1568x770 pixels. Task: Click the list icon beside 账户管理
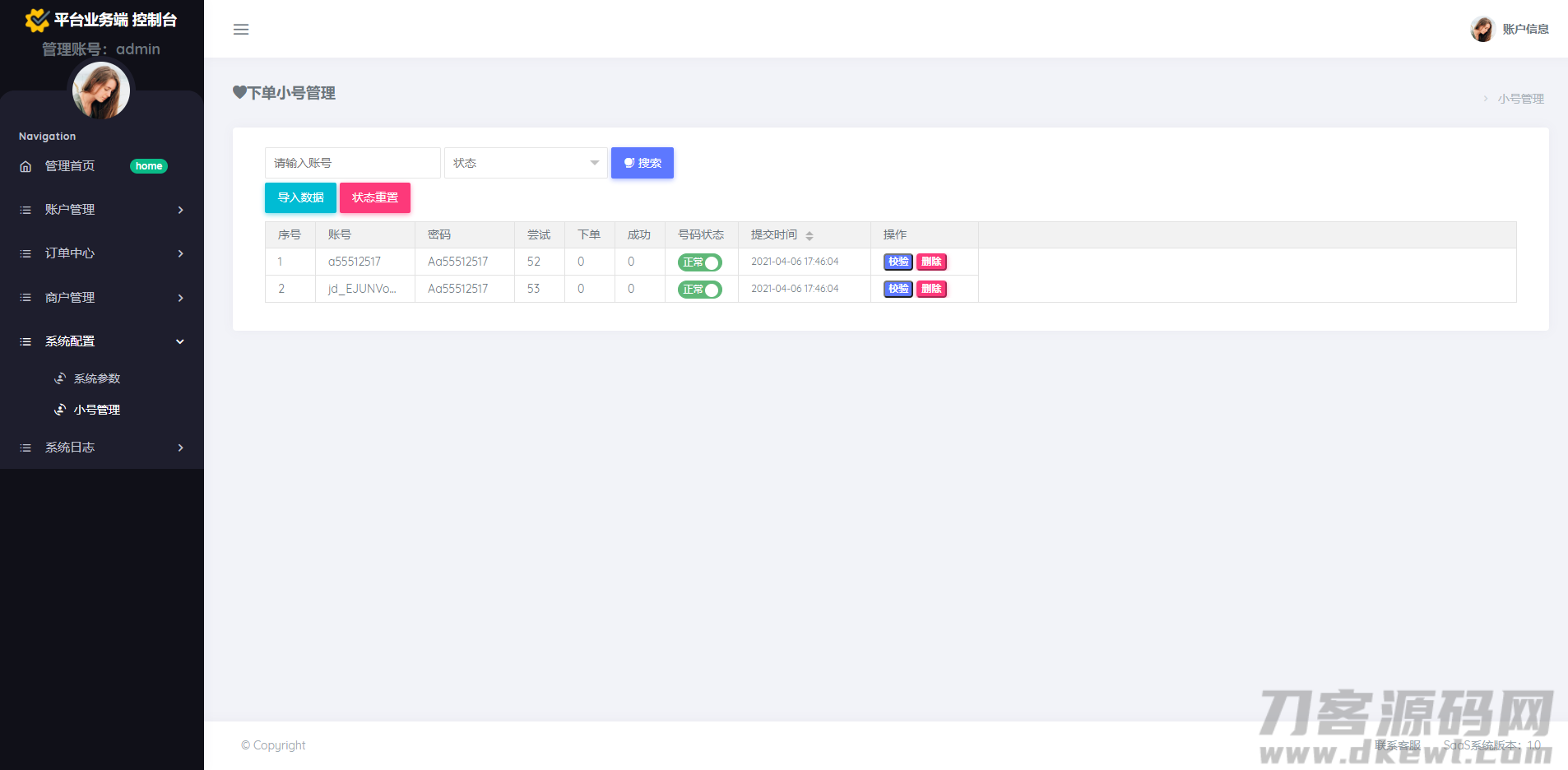26,210
